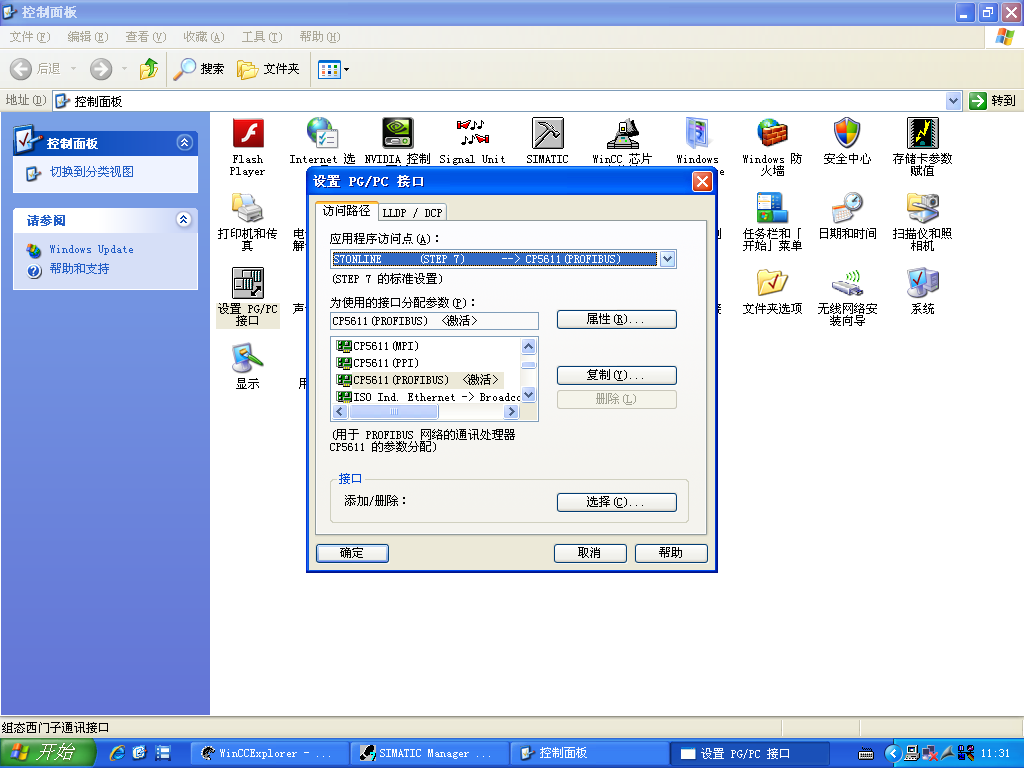Open the NVIDIA control panel icon

pyautogui.click(x=397, y=141)
